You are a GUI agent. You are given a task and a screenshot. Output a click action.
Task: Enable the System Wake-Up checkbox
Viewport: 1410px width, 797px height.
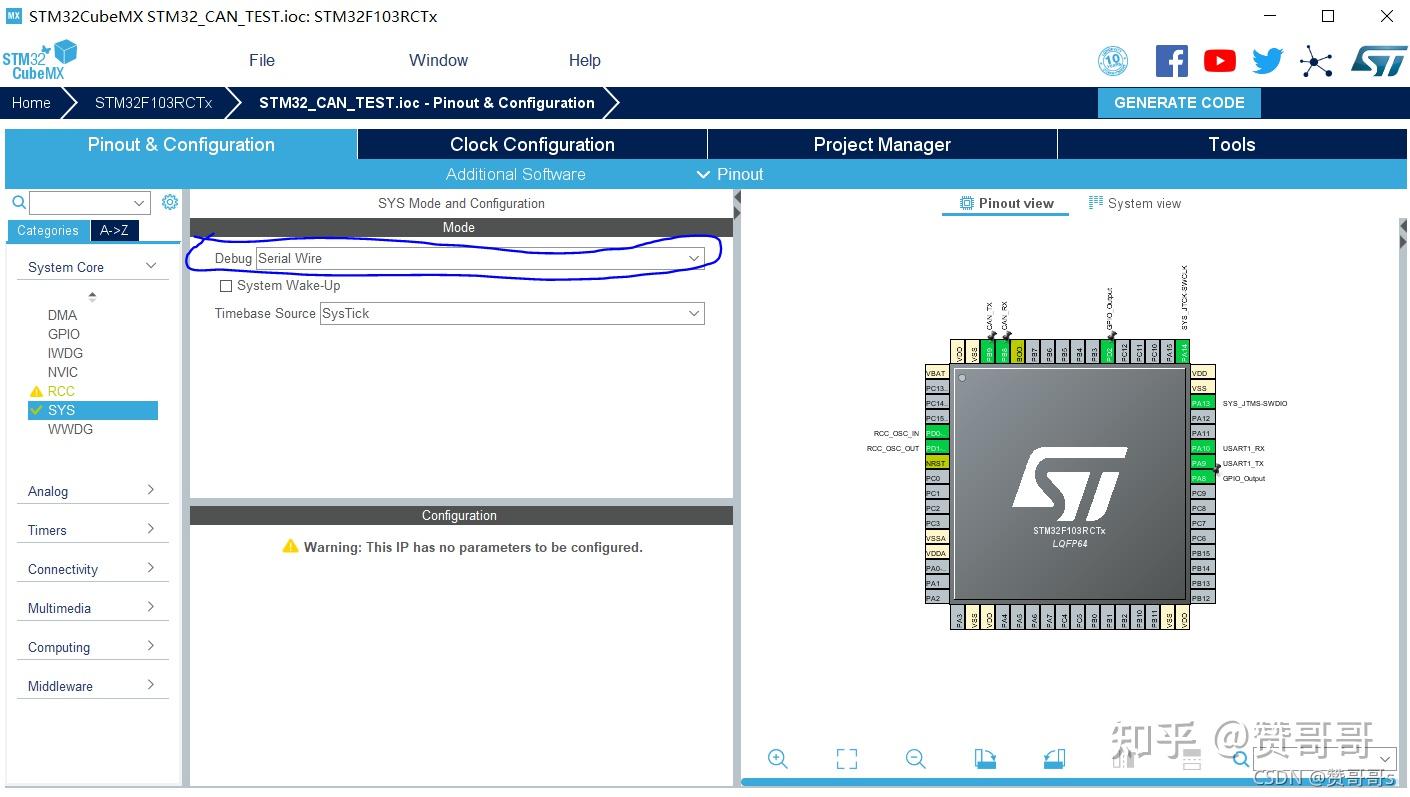tap(226, 285)
